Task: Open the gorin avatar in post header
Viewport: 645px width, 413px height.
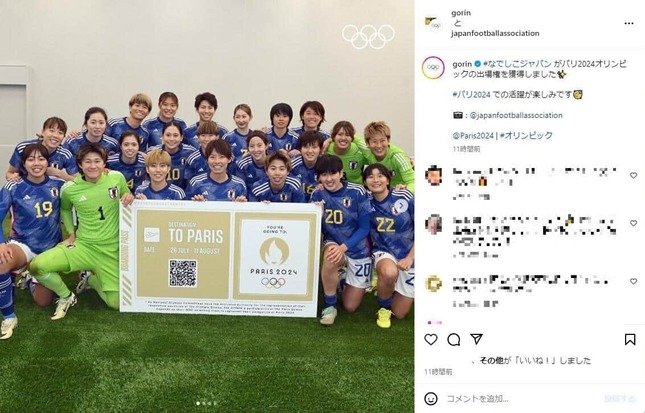Action: (432, 23)
